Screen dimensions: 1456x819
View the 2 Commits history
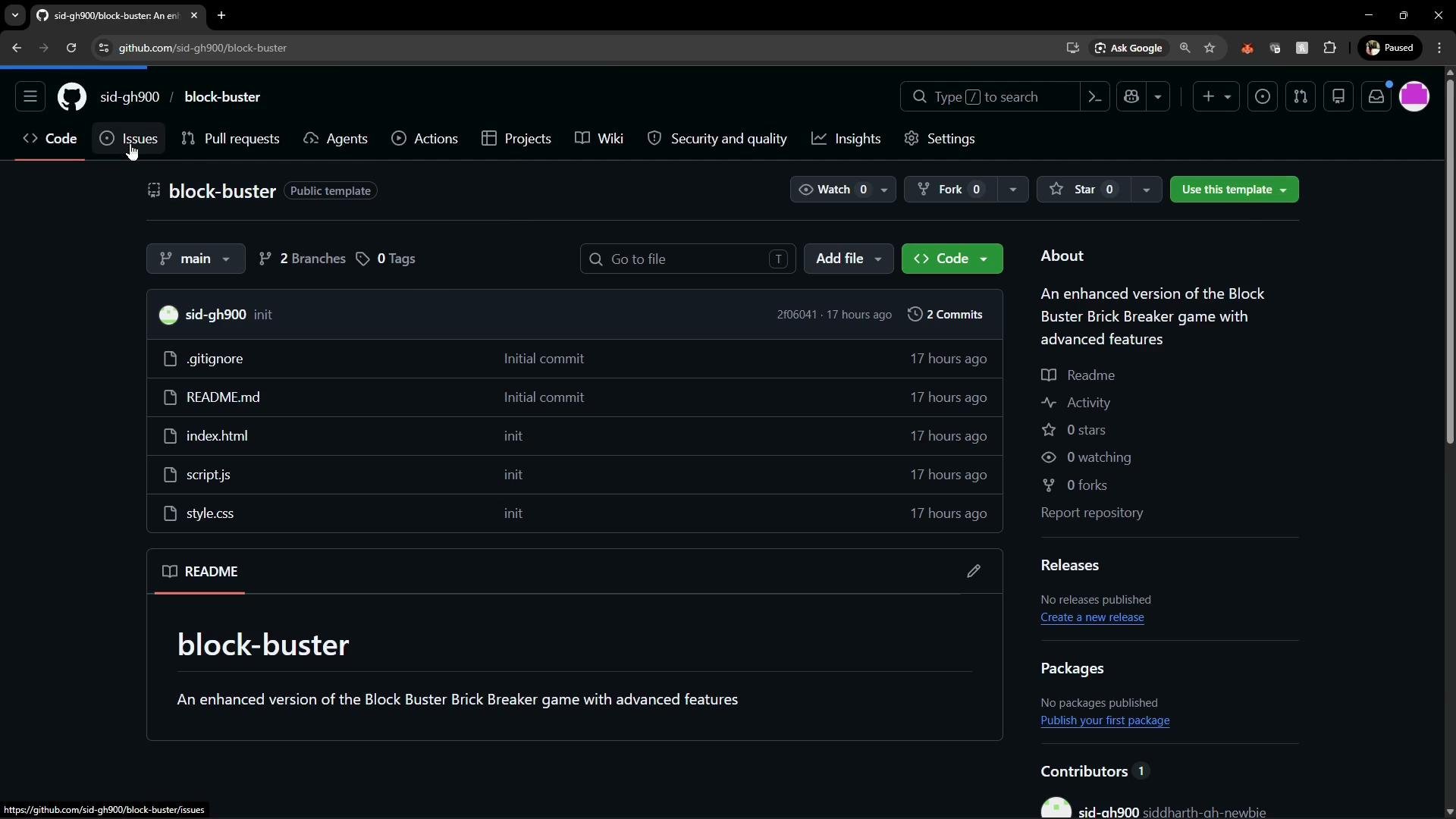coord(945,315)
